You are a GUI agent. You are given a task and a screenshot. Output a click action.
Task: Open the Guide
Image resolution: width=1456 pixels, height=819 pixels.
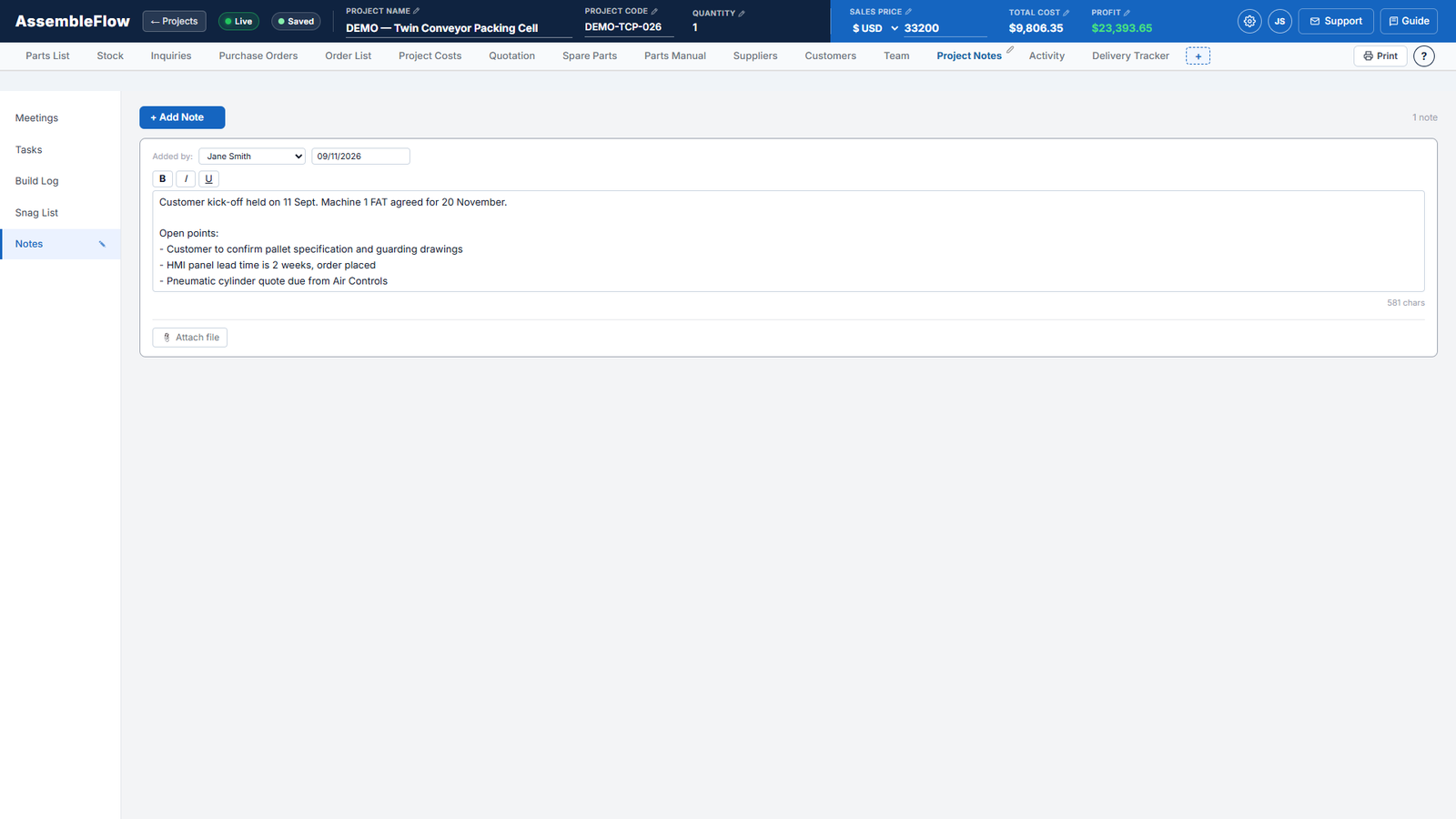pyautogui.click(x=1409, y=21)
